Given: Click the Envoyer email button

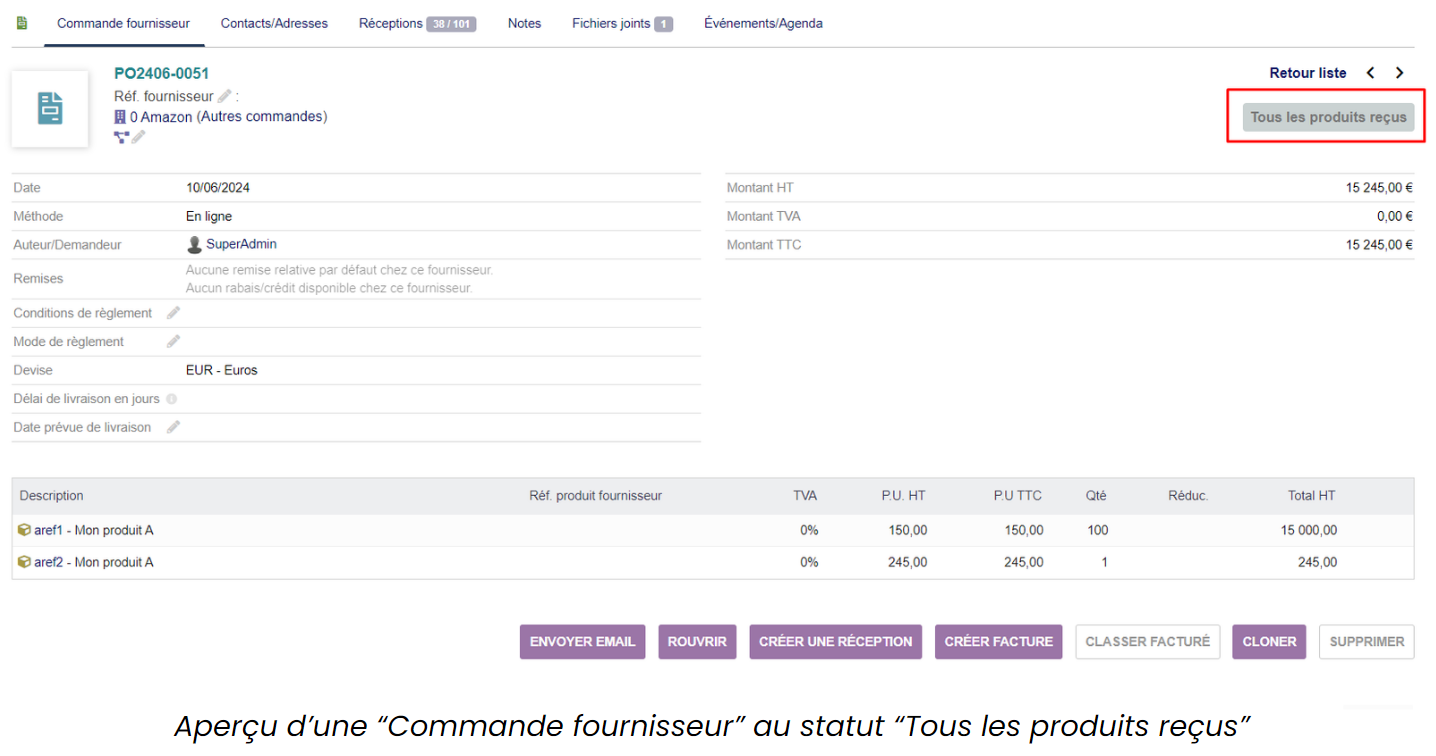Looking at the screenshot, I should coord(583,642).
